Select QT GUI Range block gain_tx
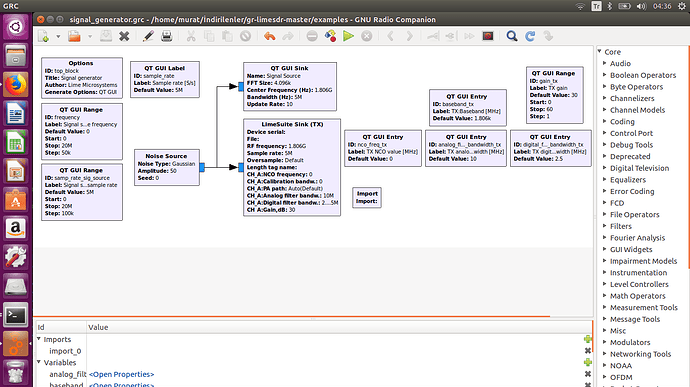 click(x=554, y=95)
